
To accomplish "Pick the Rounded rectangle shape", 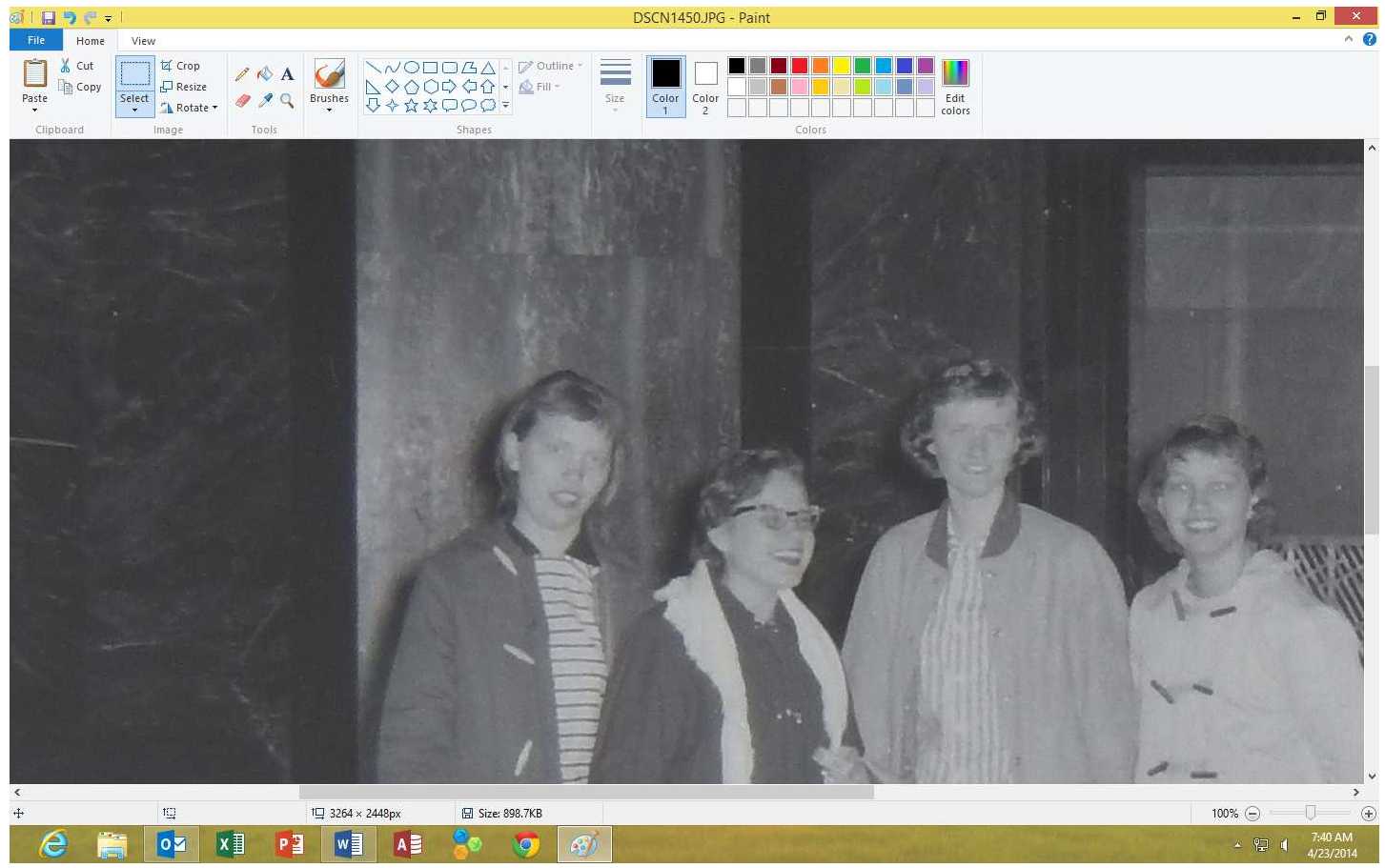I will 450,68.
